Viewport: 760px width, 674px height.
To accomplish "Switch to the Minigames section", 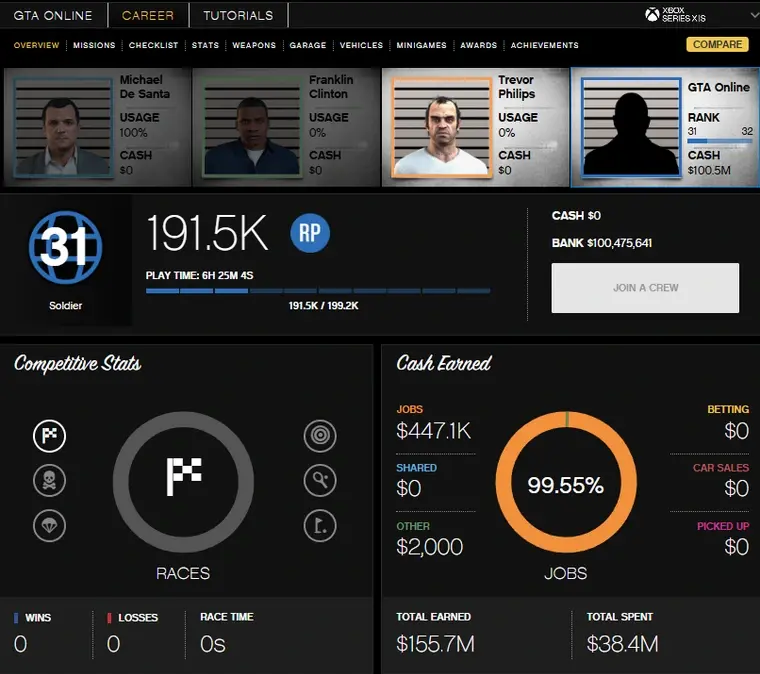I will click(421, 45).
